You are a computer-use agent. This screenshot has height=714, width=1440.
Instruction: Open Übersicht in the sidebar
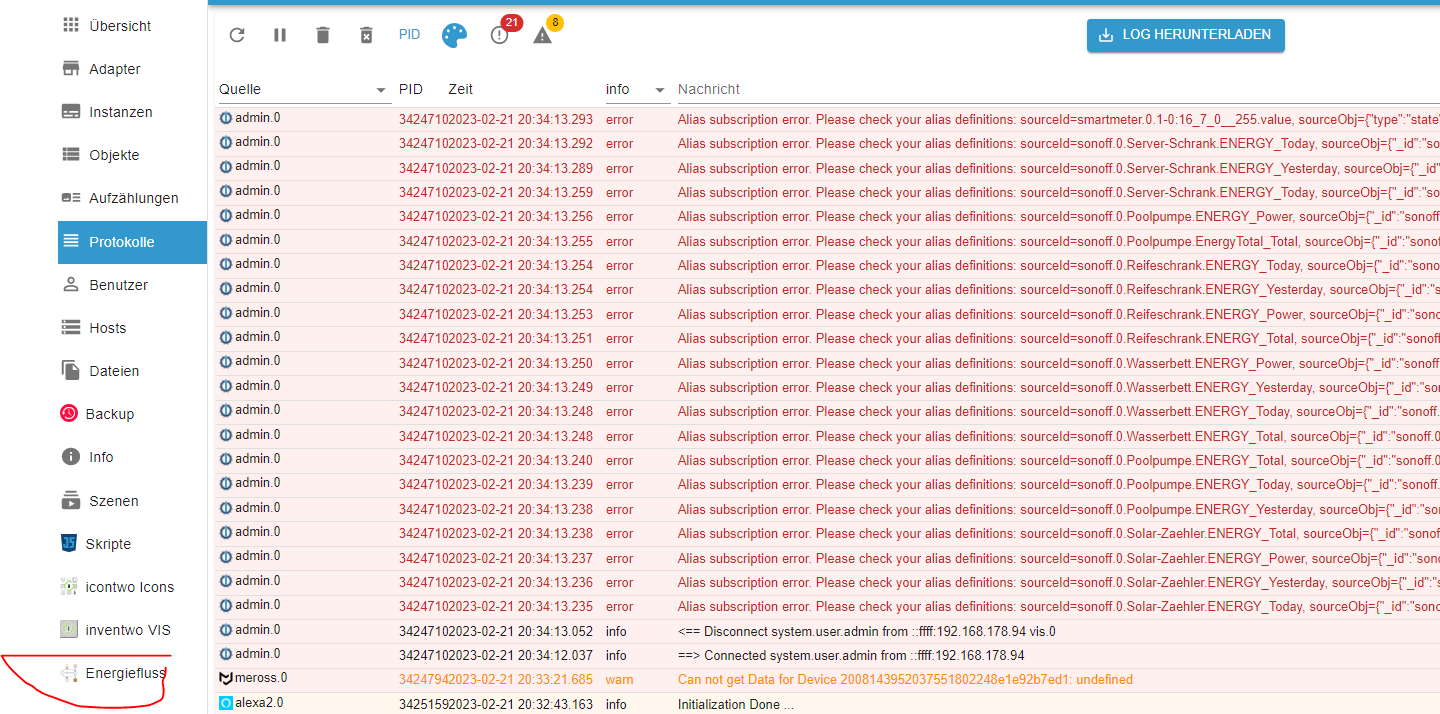tap(132, 26)
